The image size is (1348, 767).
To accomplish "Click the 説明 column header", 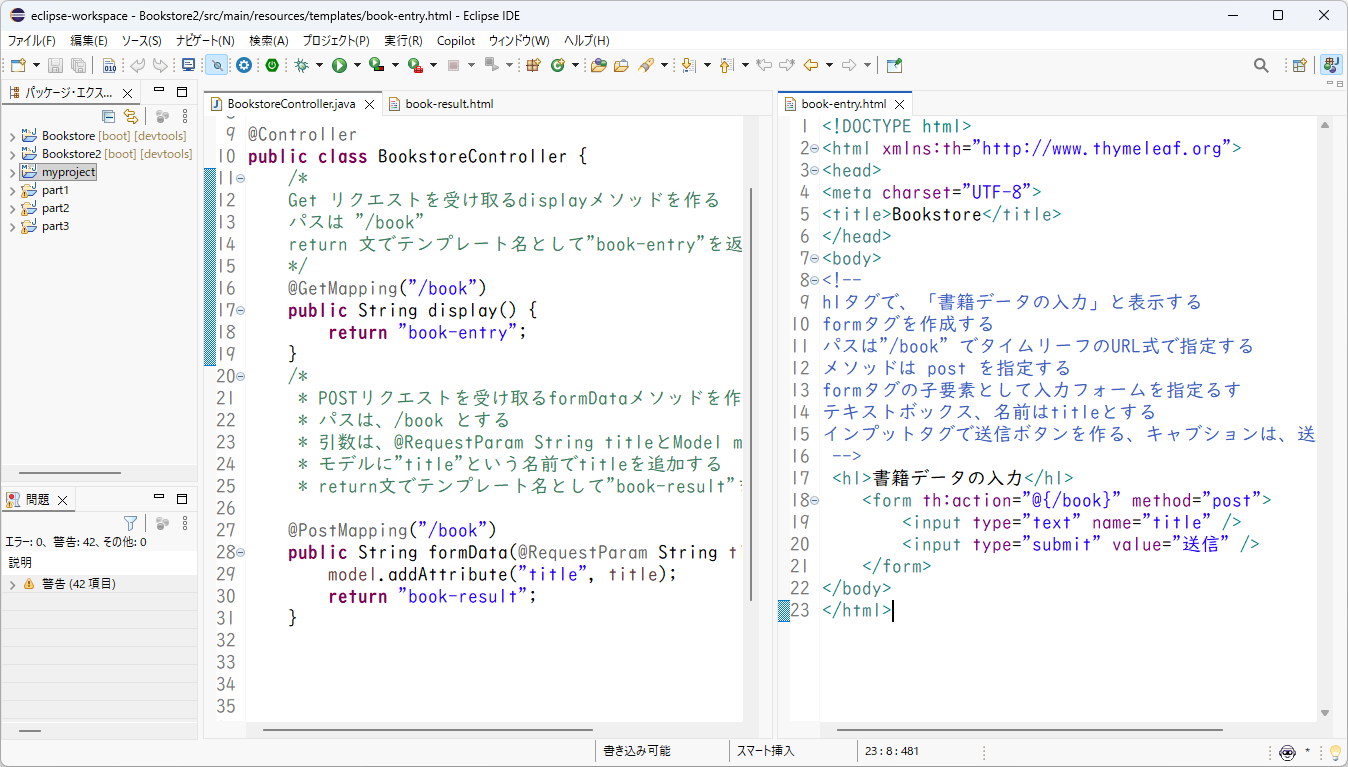I will tap(20, 563).
